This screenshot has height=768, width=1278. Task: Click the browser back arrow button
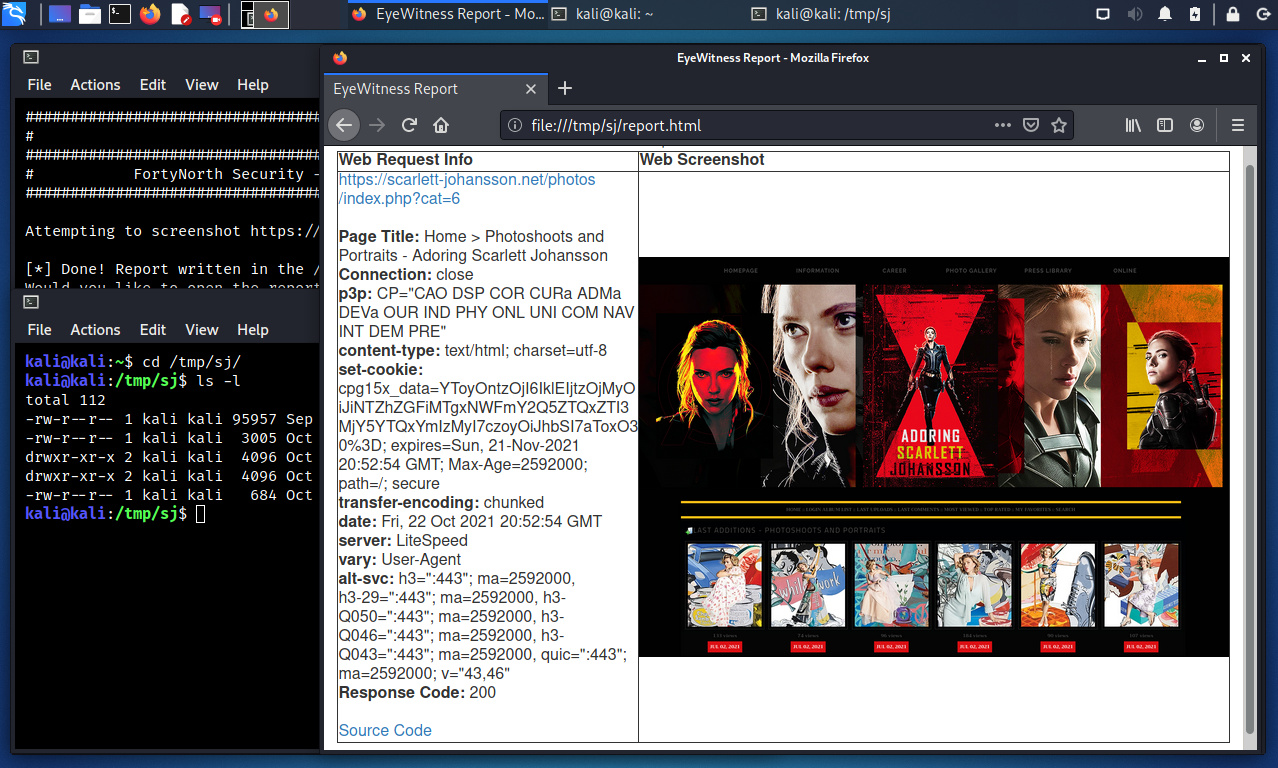[x=344, y=125]
